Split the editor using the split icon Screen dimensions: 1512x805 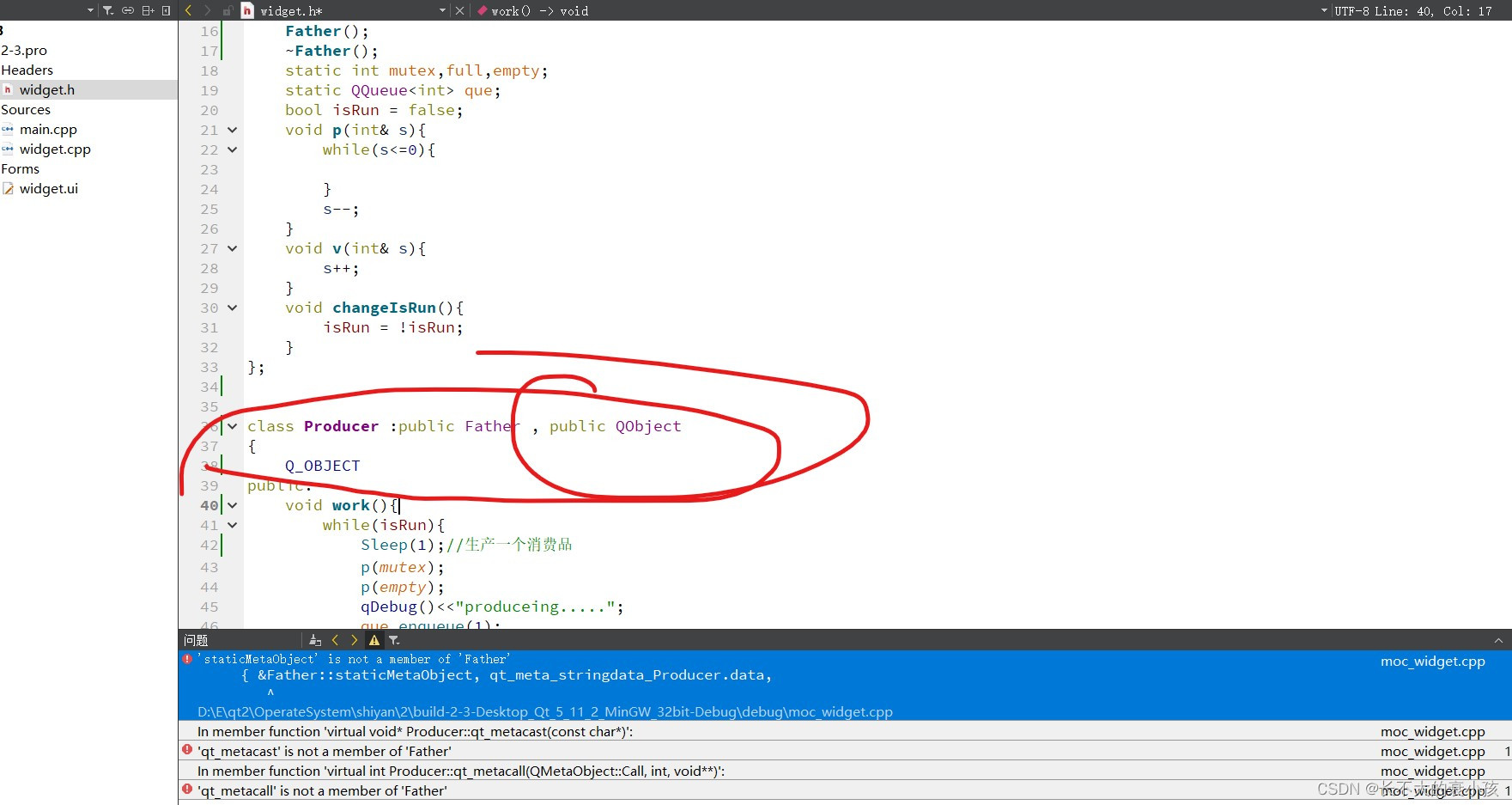click(148, 10)
